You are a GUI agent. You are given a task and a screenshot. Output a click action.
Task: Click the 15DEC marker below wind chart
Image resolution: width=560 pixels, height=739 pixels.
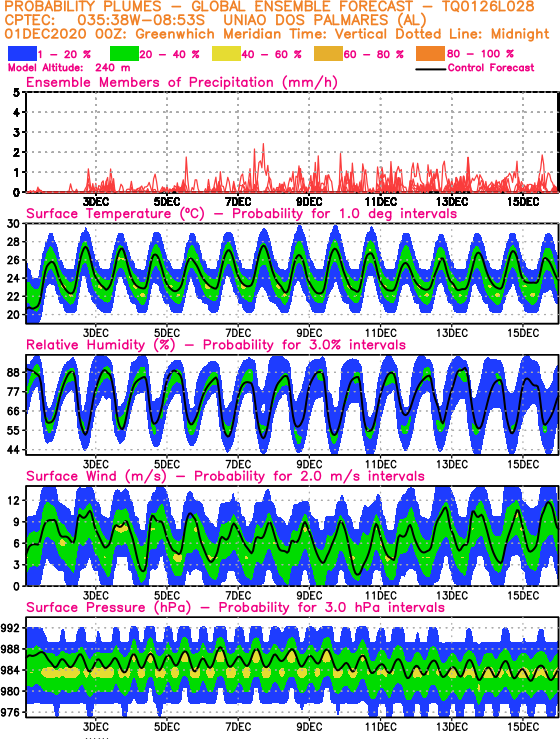click(523, 596)
